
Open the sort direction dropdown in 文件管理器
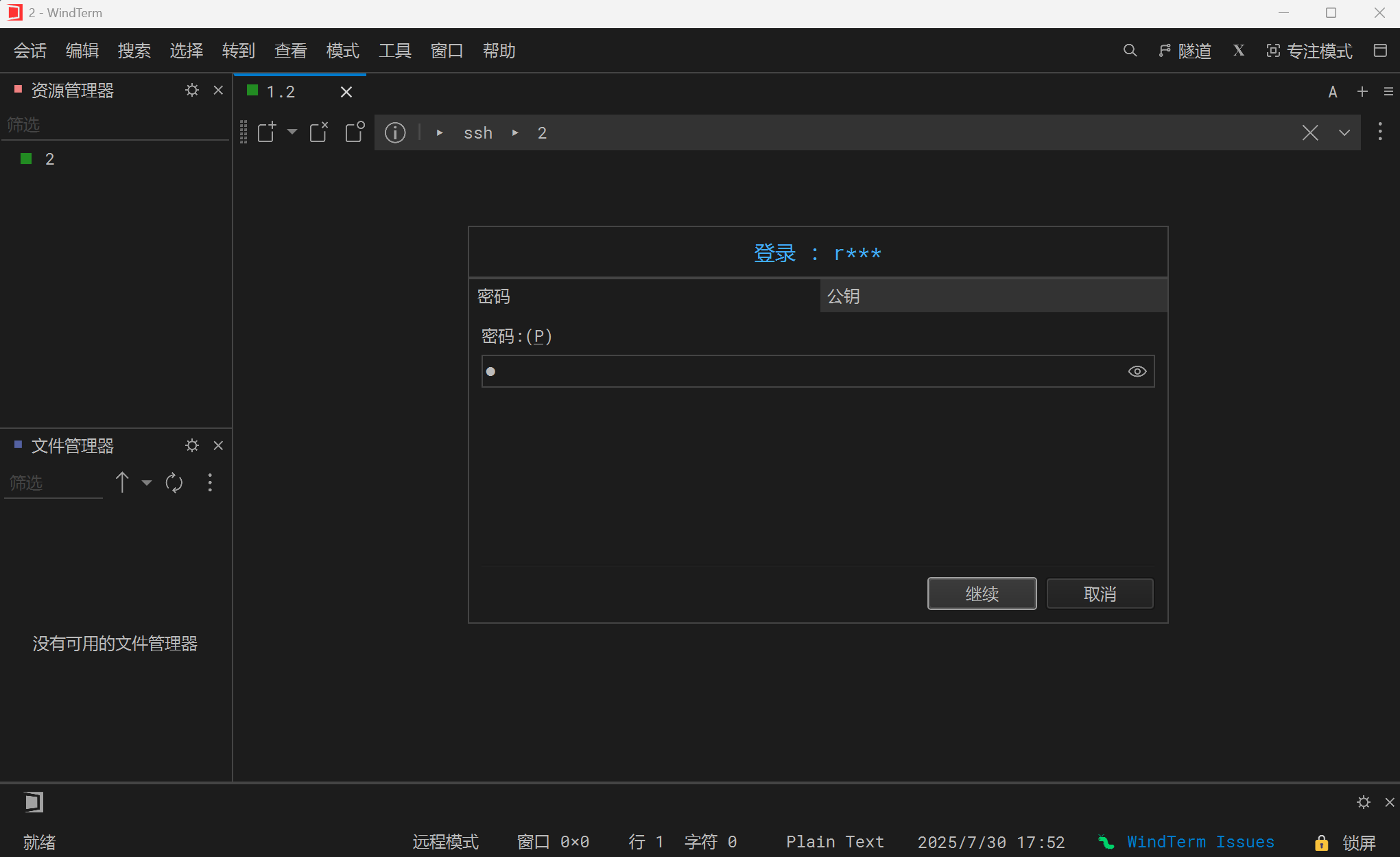coord(145,482)
